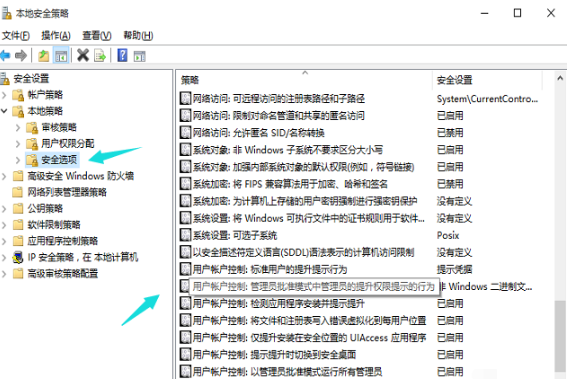The image size is (571, 383).
Task: Click policy icon for 用户帐户控制: 检测应用程序安装并提示提升
Action: (x=185, y=304)
